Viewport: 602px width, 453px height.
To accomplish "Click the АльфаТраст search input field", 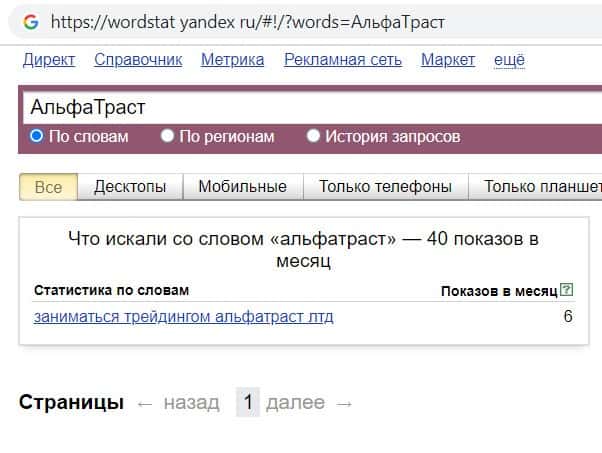I will pos(312,107).
